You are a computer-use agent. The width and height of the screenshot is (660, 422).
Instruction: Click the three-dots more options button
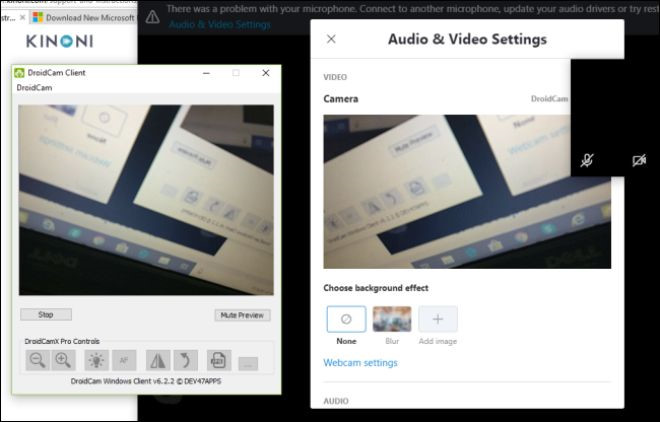pos(249,363)
